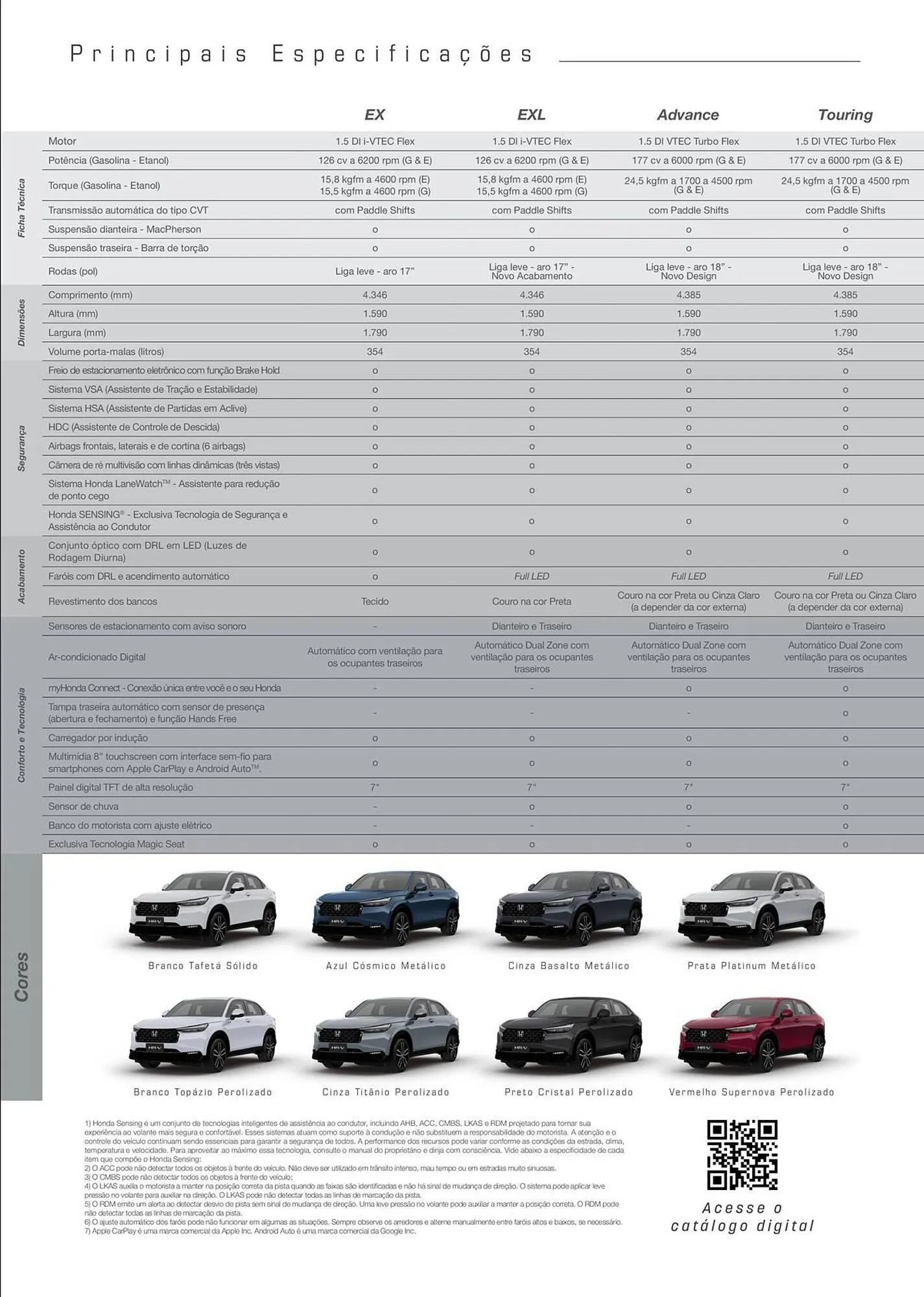
Task: Click 'Potência (Gasolina - Etanol)' row label
Action: point(108,160)
